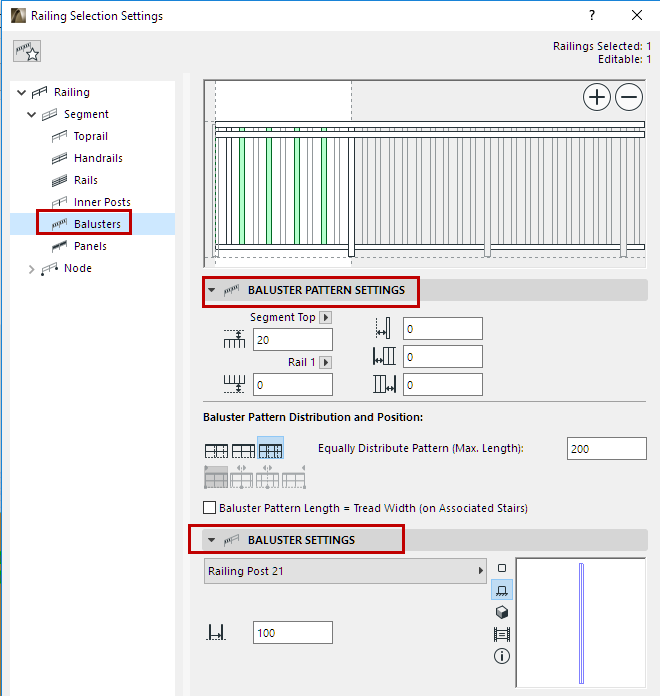
Task: Choose first pattern distribution option
Action: pyautogui.click(x=216, y=451)
